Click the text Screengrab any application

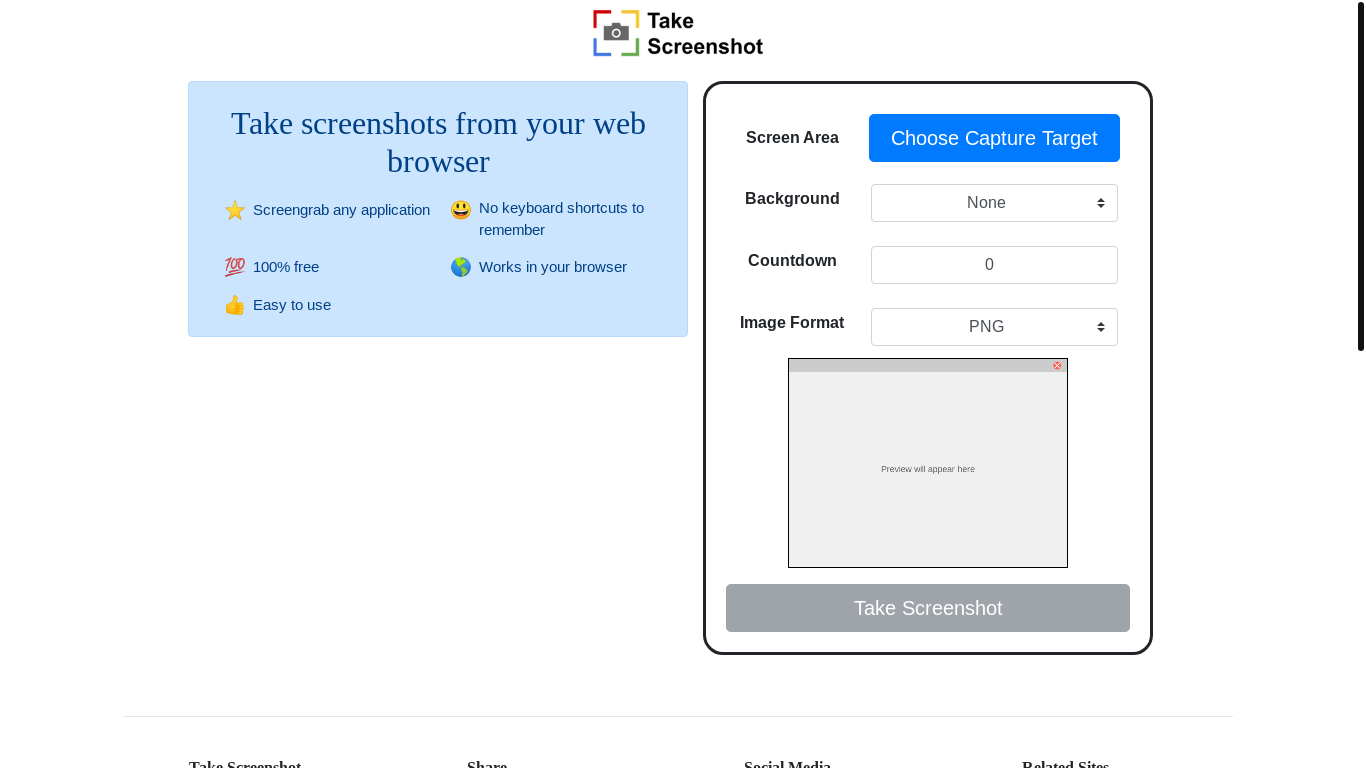coord(341,210)
